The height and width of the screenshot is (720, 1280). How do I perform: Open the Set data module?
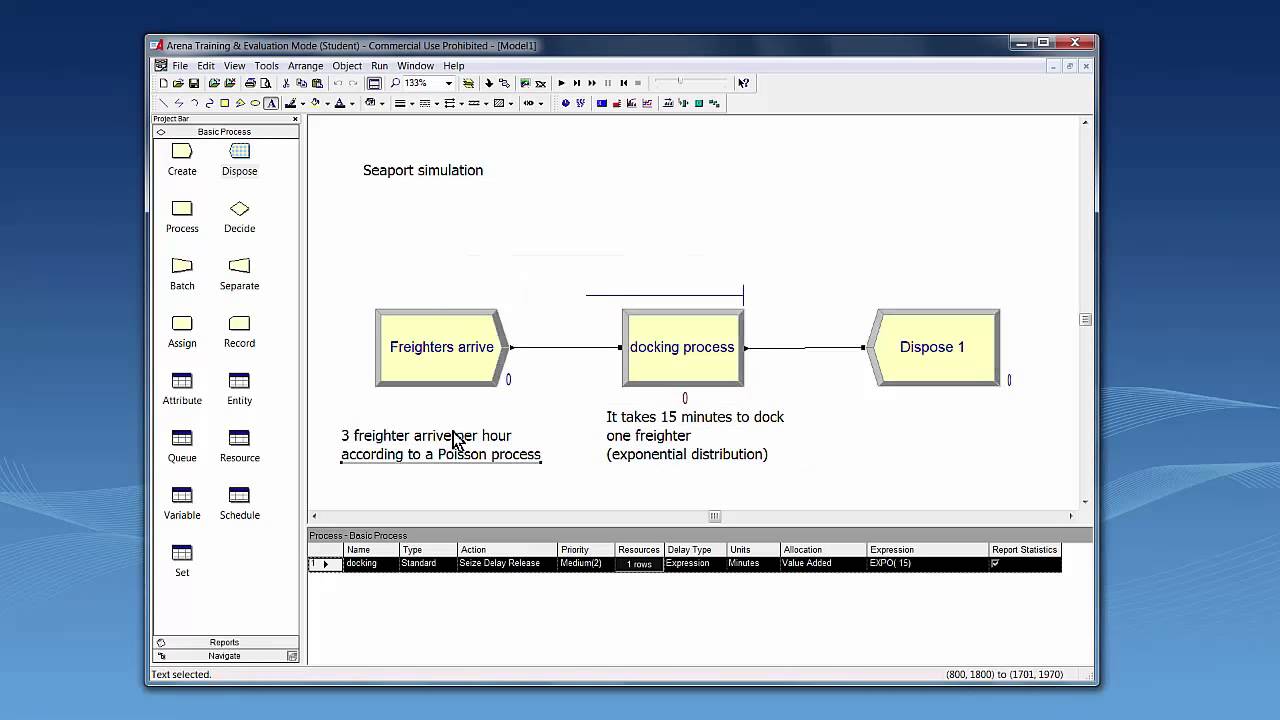(182, 560)
